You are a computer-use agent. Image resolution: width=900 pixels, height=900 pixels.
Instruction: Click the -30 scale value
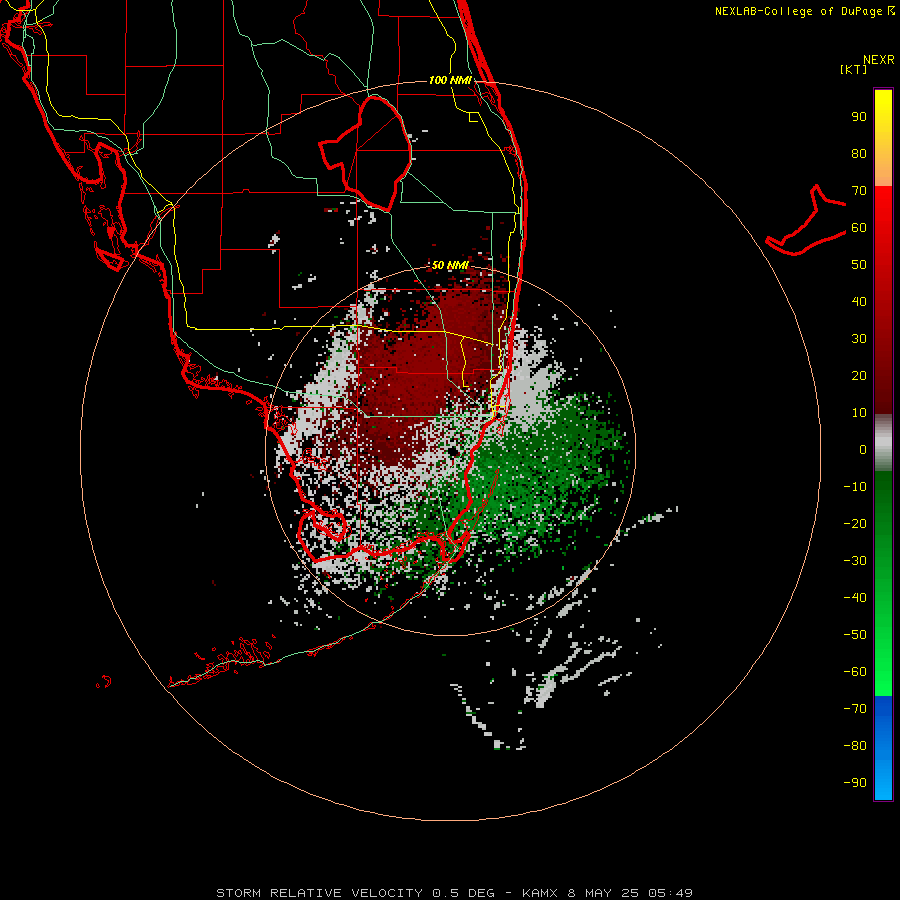pyautogui.click(x=855, y=561)
